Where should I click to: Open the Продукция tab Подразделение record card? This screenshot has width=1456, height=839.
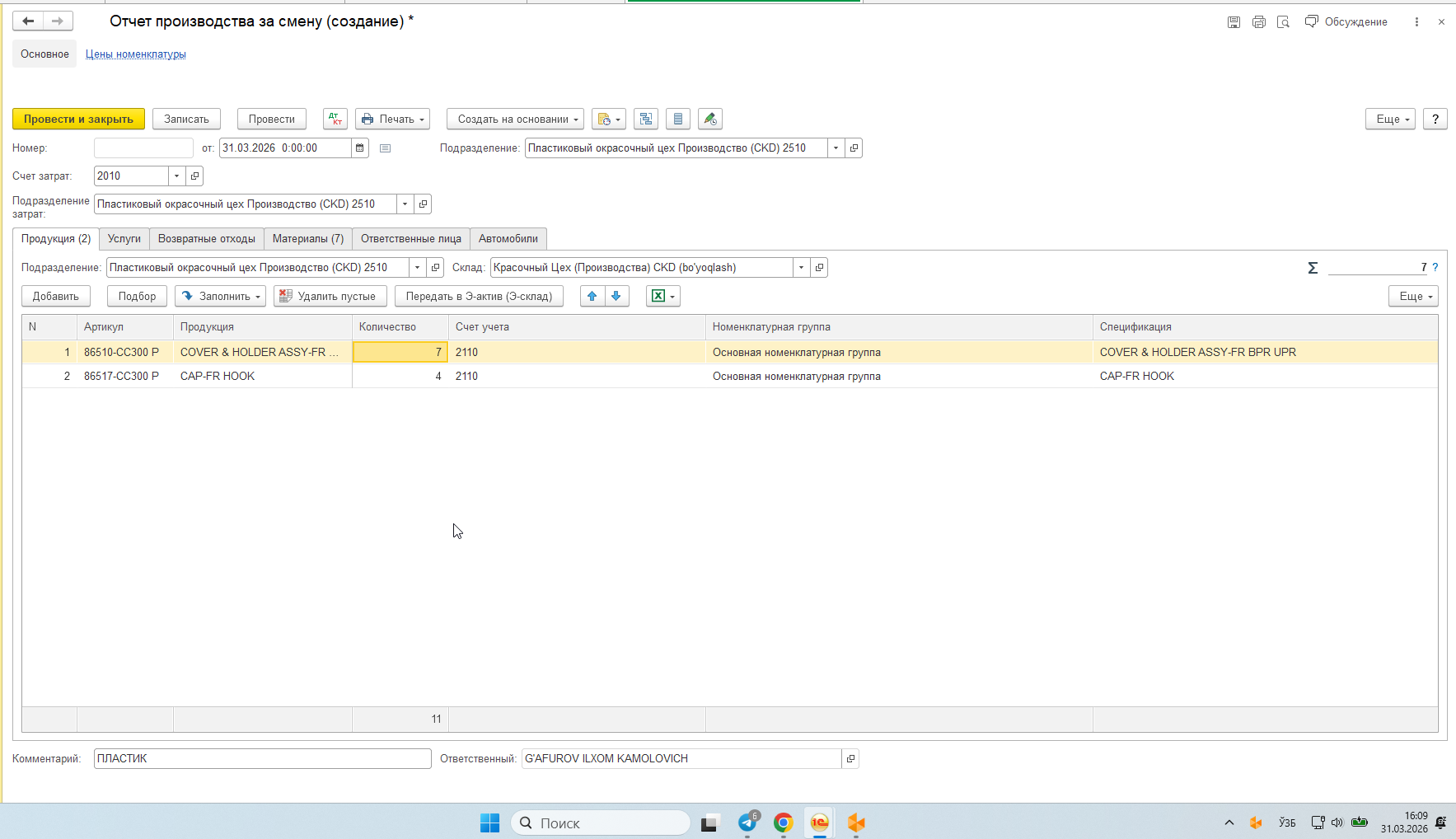pos(435,268)
